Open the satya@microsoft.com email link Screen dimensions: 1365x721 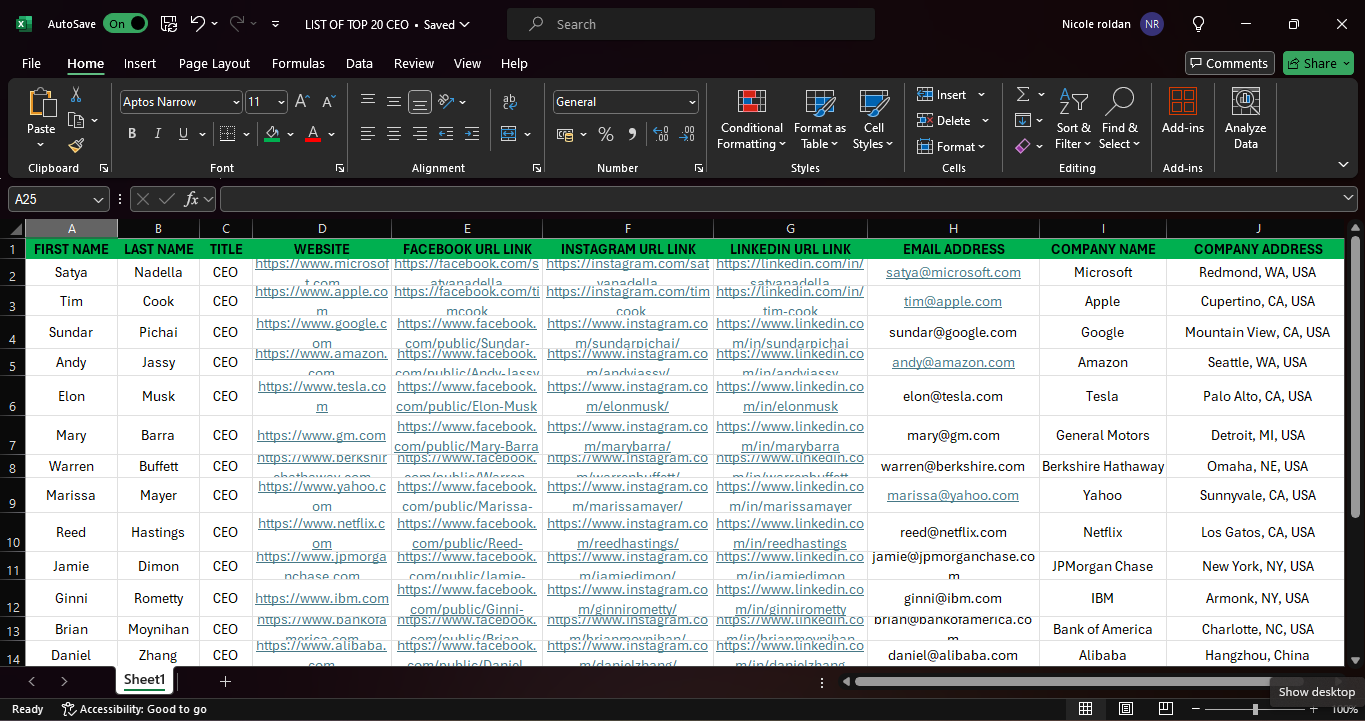tap(953, 272)
